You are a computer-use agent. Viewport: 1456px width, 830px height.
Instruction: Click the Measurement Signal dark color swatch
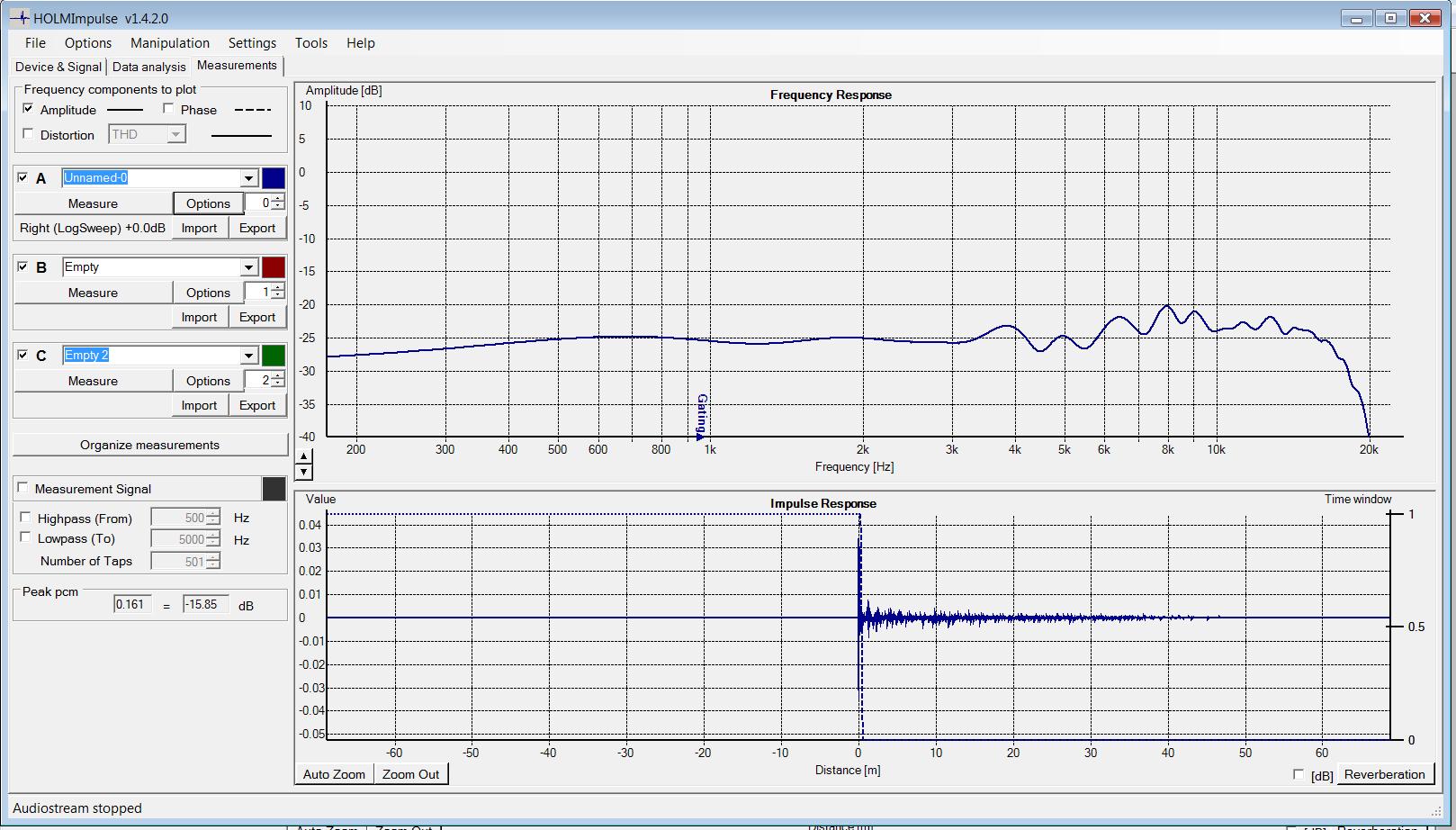click(274, 488)
